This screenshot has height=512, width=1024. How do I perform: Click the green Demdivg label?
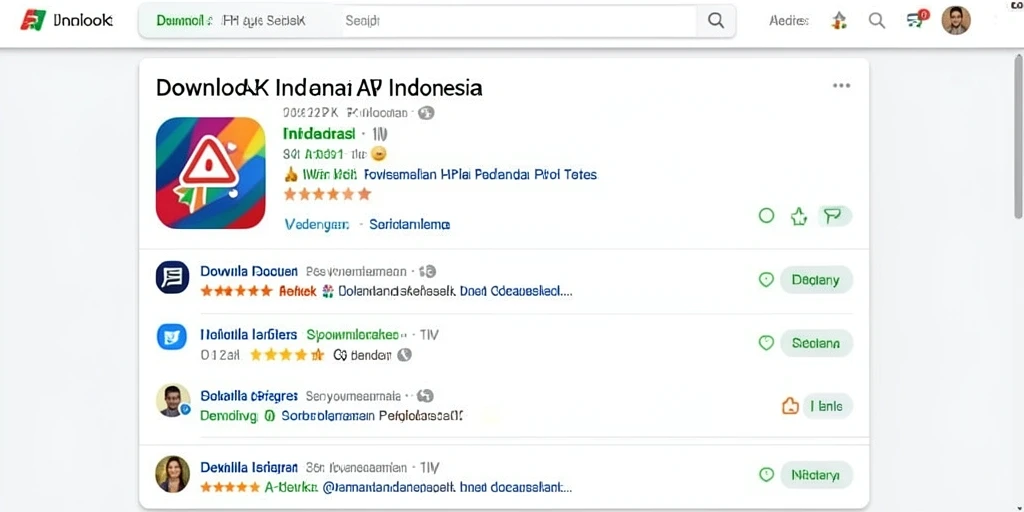229,415
